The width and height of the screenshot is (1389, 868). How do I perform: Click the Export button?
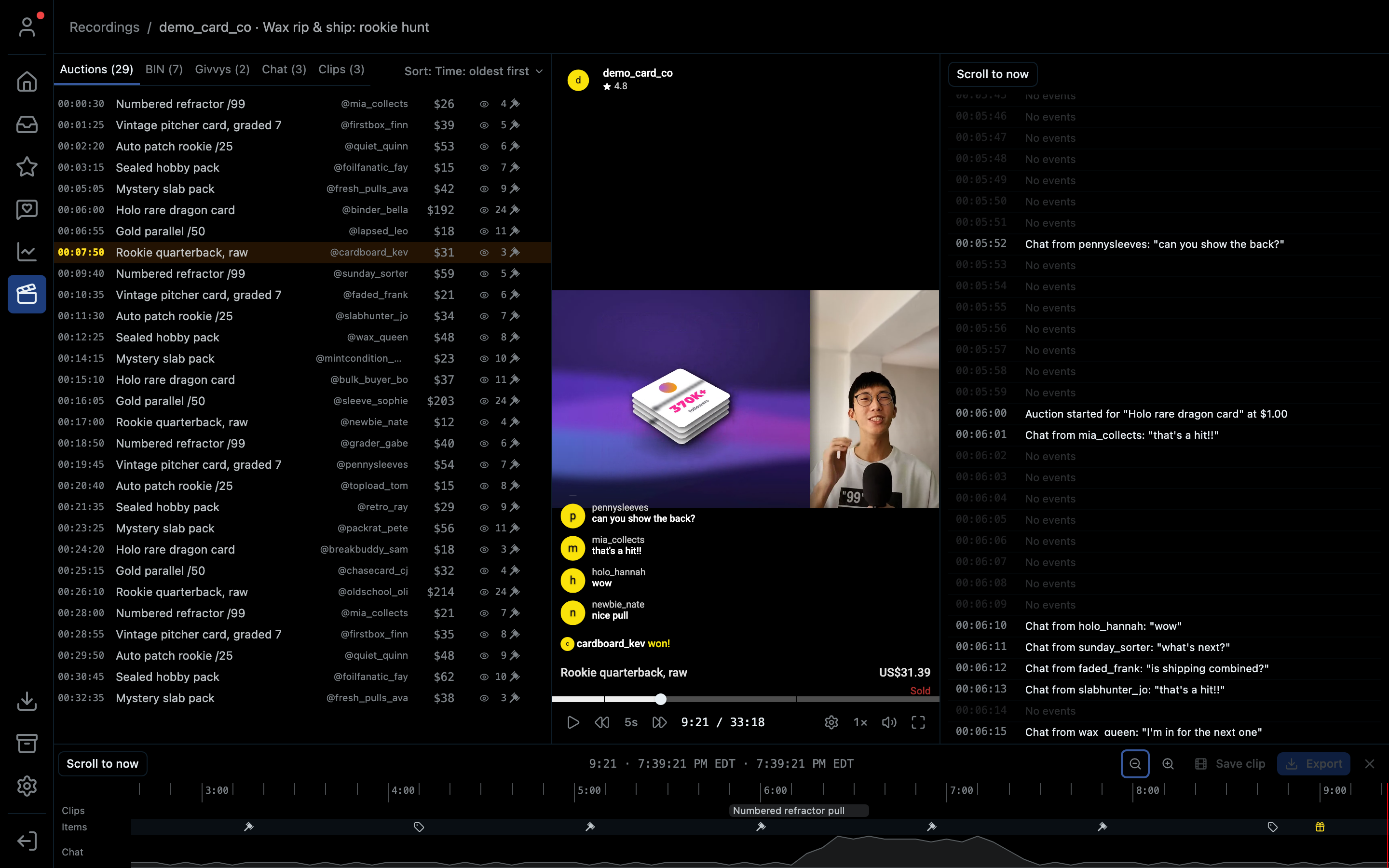point(1313,763)
